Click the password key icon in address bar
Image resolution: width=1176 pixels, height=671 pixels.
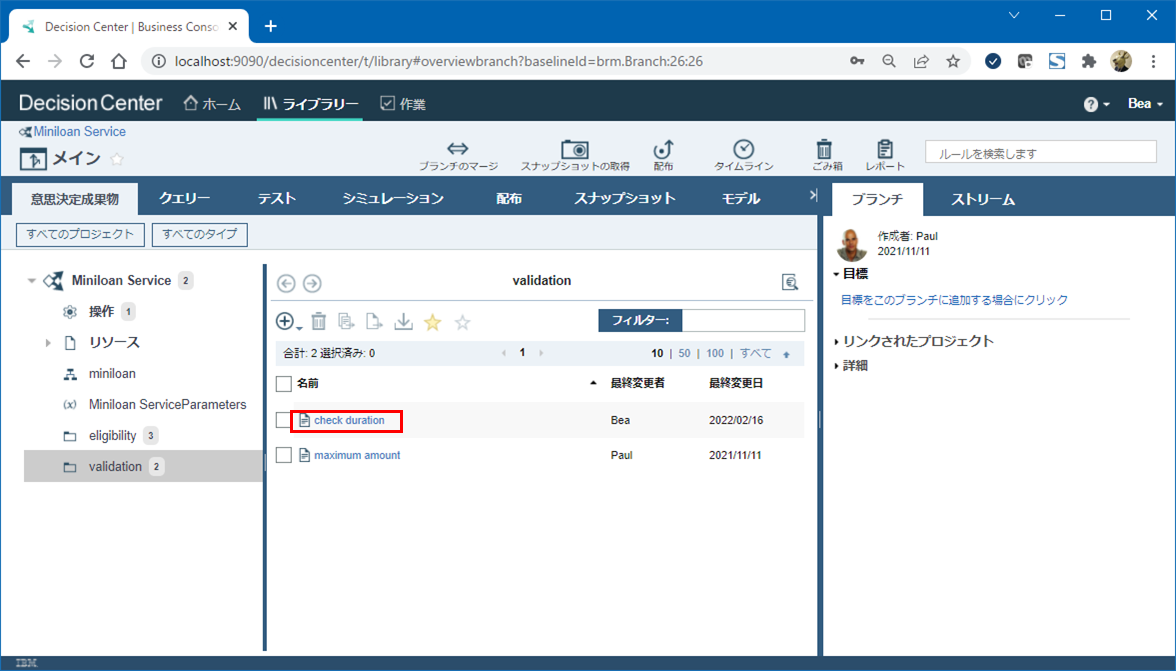(857, 61)
